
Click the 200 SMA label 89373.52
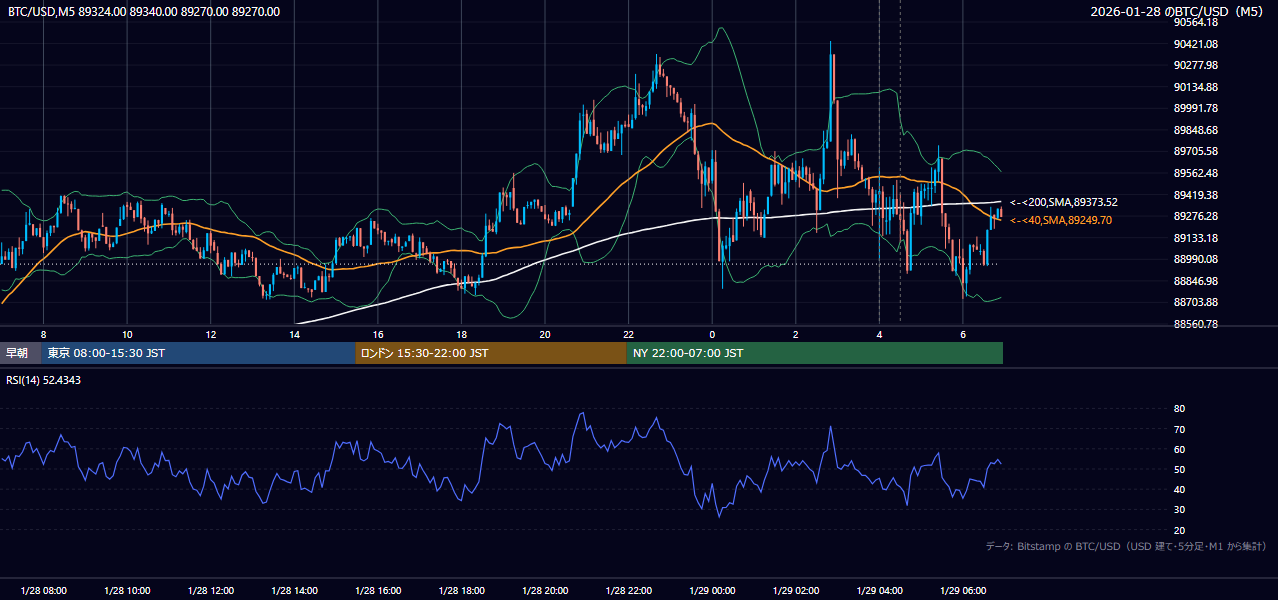(1064, 202)
